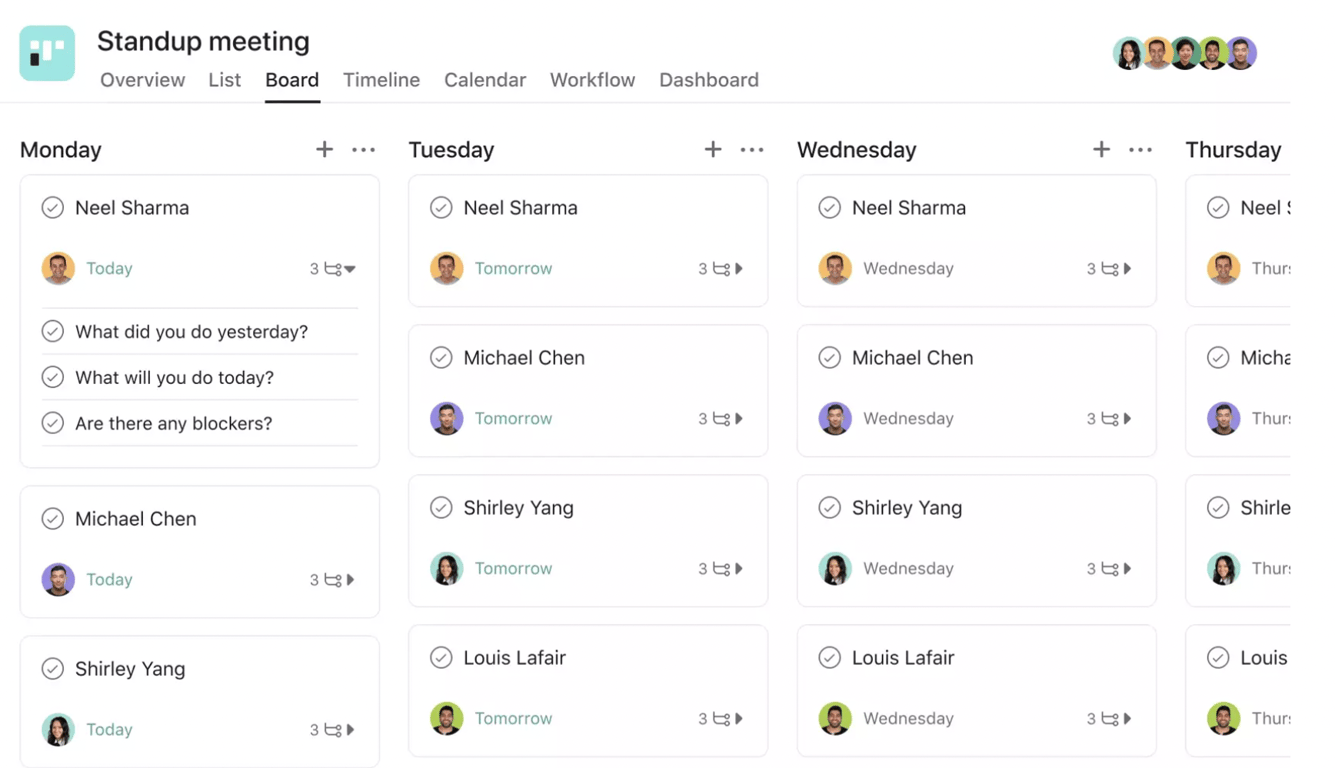This screenshot has width=1335, height=768.
Task: Complete the 'What did you do yesterday?' subtask
Action: [x=53, y=331]
